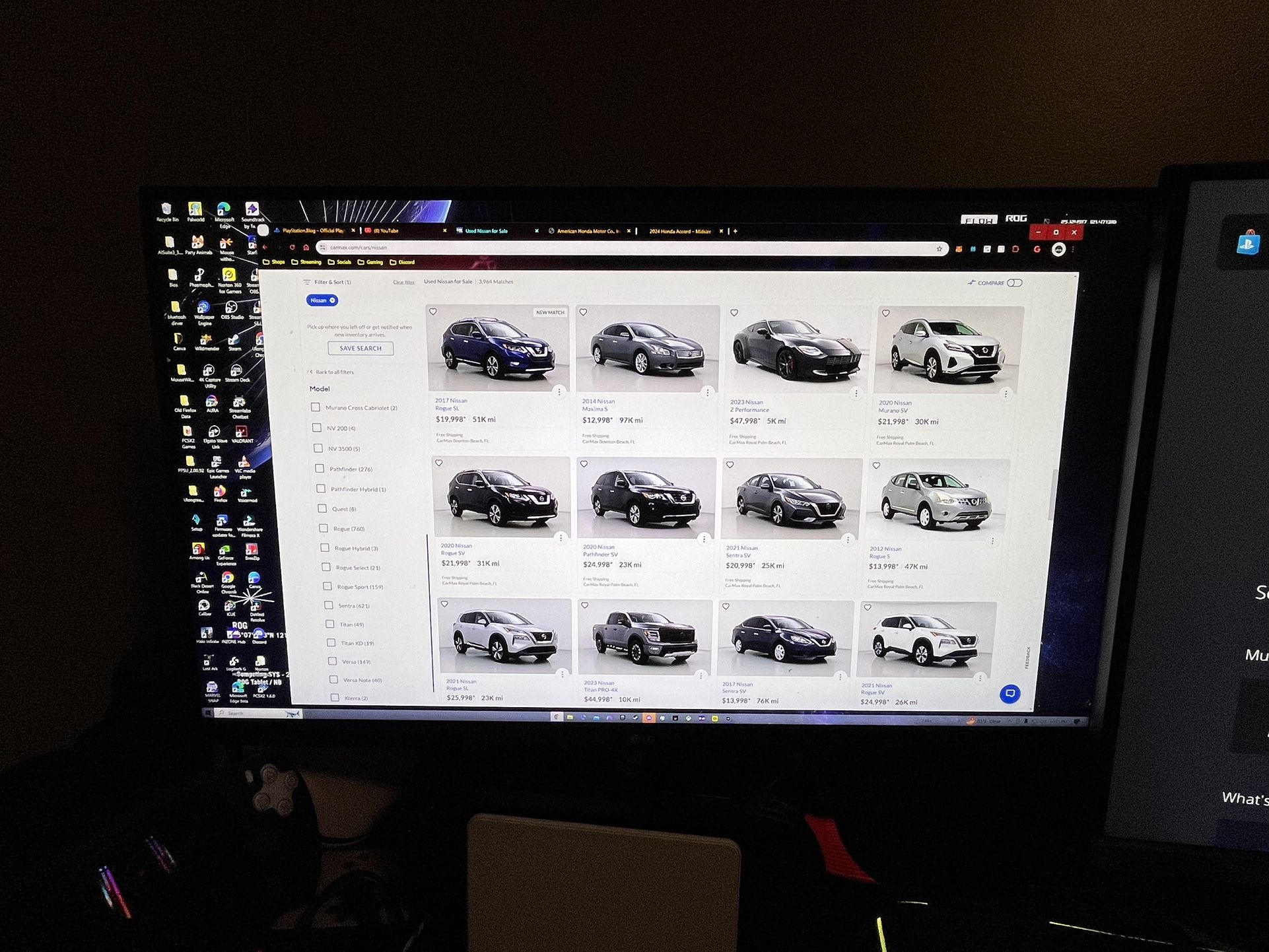Click the Clear filter link
The height and width of the screenshot is (952, 1269).
coord(404,283)
